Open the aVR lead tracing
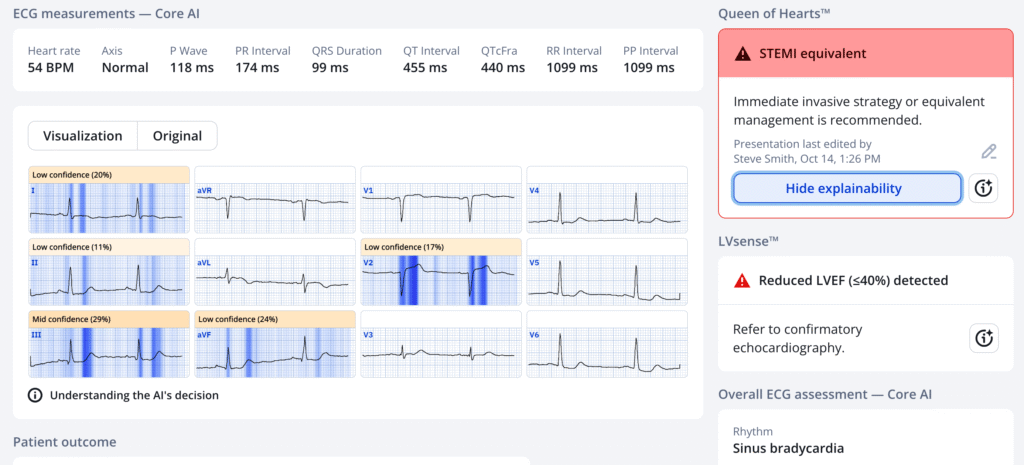 pyautogui.click(x=274, y=201)
